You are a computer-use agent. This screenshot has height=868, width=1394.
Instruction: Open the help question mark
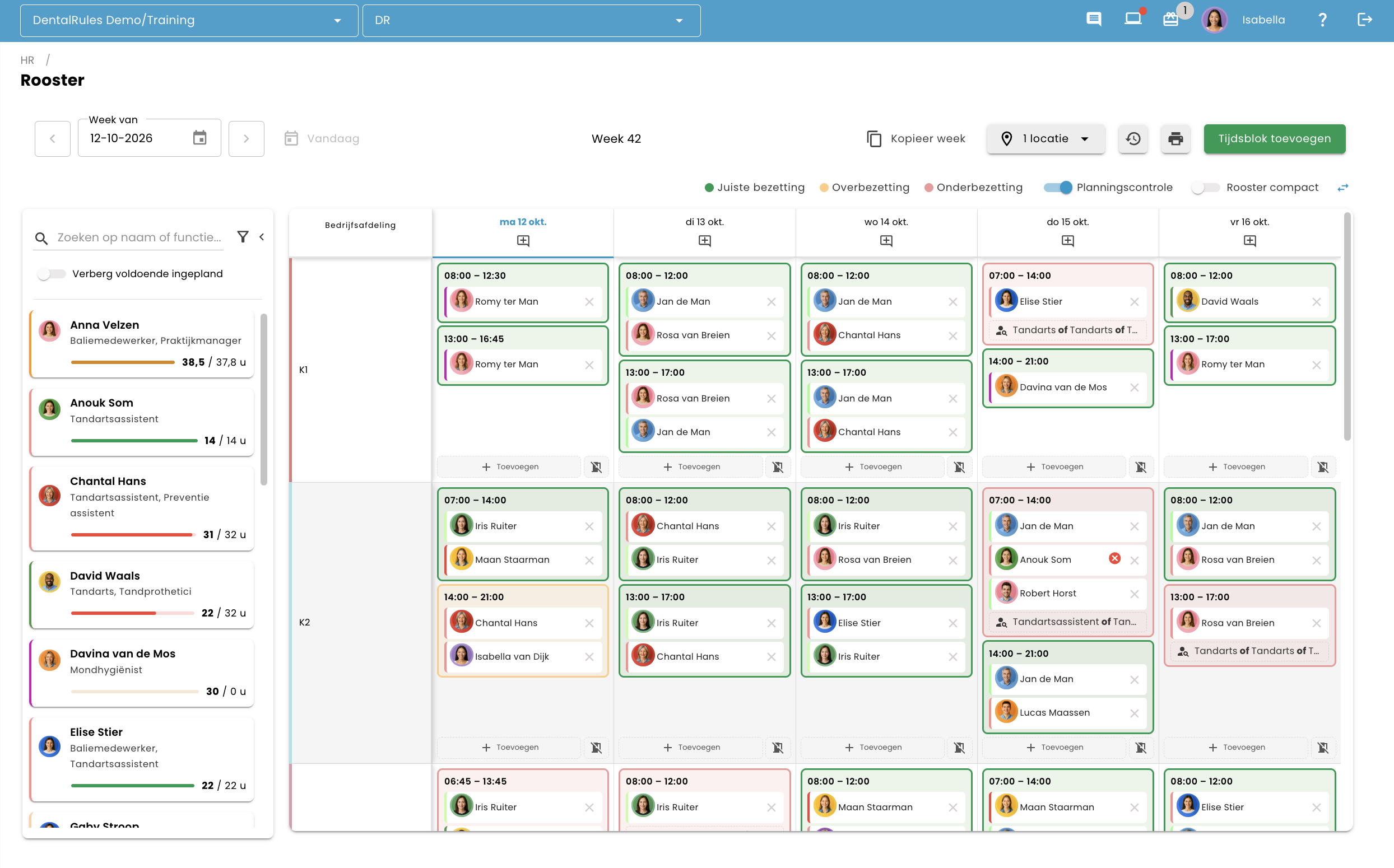click(x=1322, y=20)
